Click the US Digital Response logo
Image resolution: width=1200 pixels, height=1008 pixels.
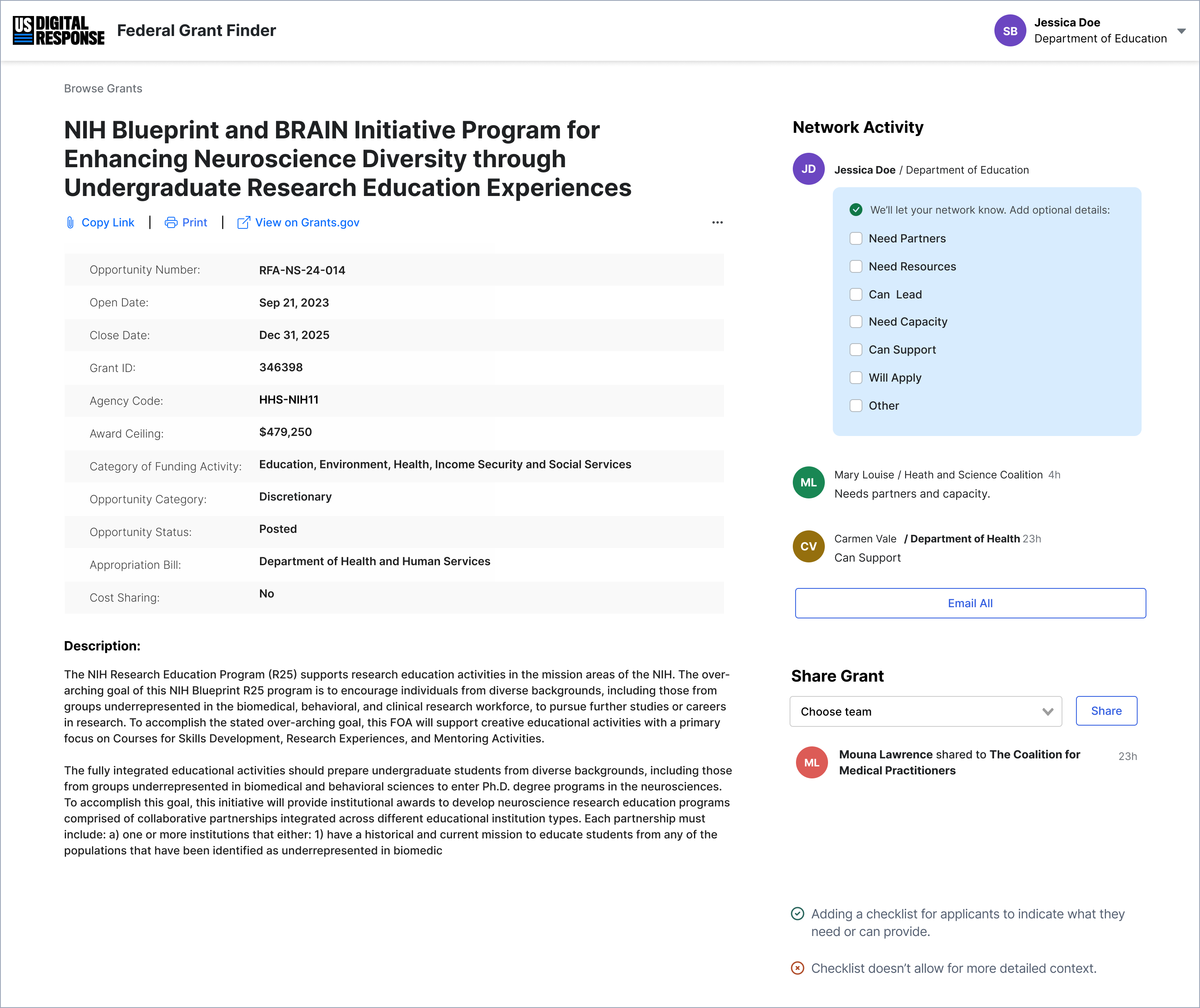(x=59, y=30)
